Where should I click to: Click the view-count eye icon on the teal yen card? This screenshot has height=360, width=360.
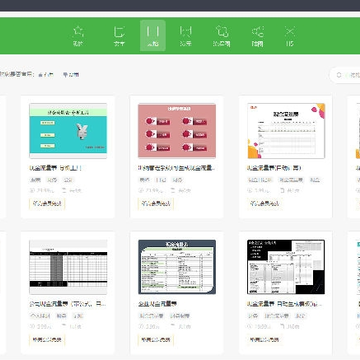pos(32,191)
